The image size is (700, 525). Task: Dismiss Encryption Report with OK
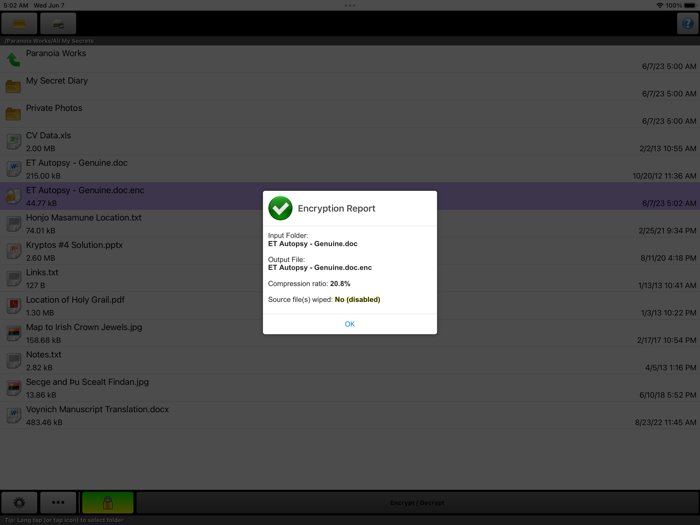350,324
